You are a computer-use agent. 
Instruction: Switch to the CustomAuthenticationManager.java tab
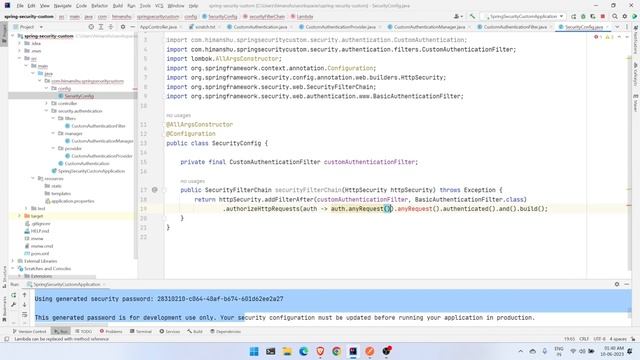429,27
